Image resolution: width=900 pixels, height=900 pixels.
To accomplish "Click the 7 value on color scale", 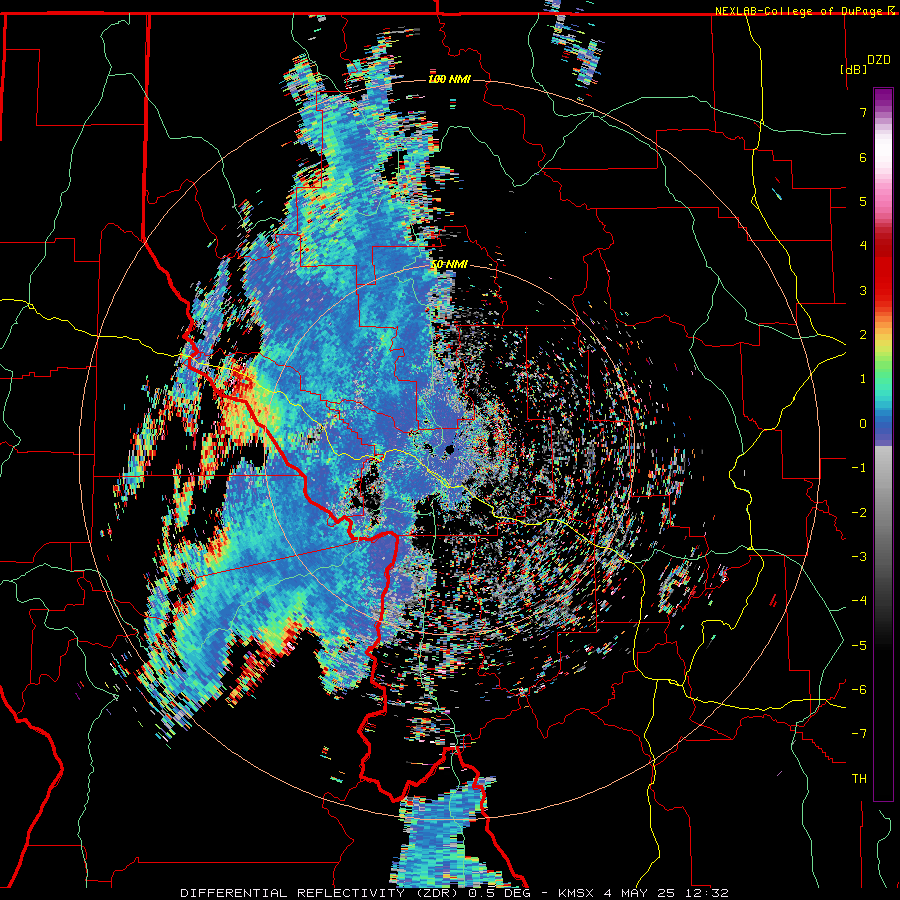I will pos(863,112).
